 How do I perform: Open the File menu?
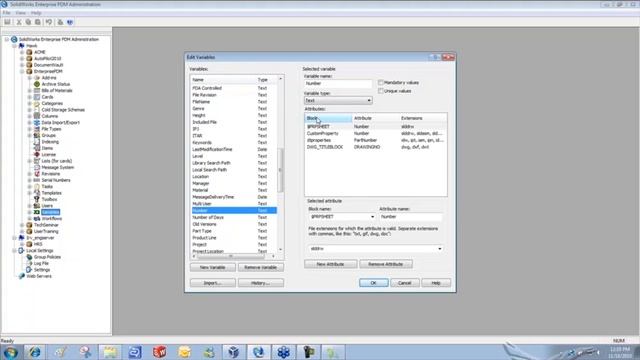pyautogui.click(x=7, y=13)
